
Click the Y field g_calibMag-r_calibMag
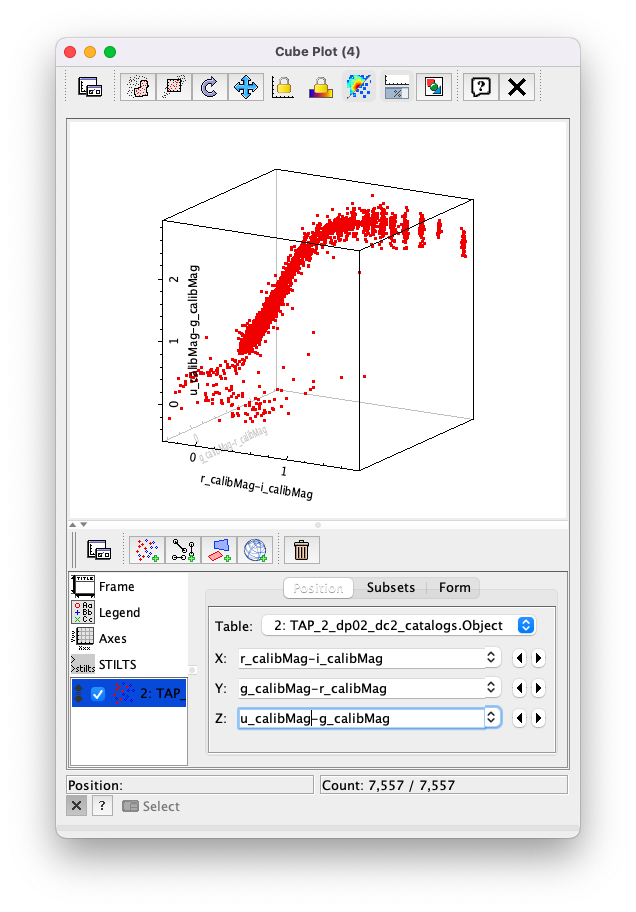tap(361, 689)
